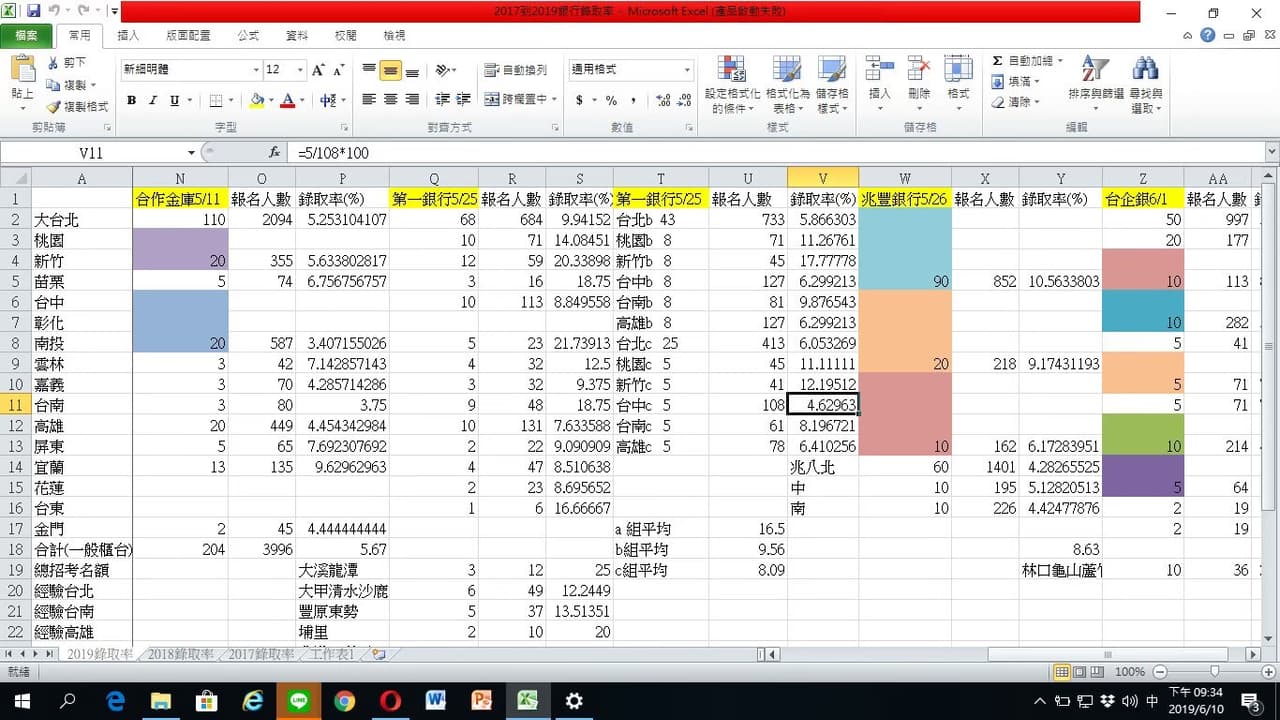
Task: Click into the formula bar input
Action: [x=777, y=153]
